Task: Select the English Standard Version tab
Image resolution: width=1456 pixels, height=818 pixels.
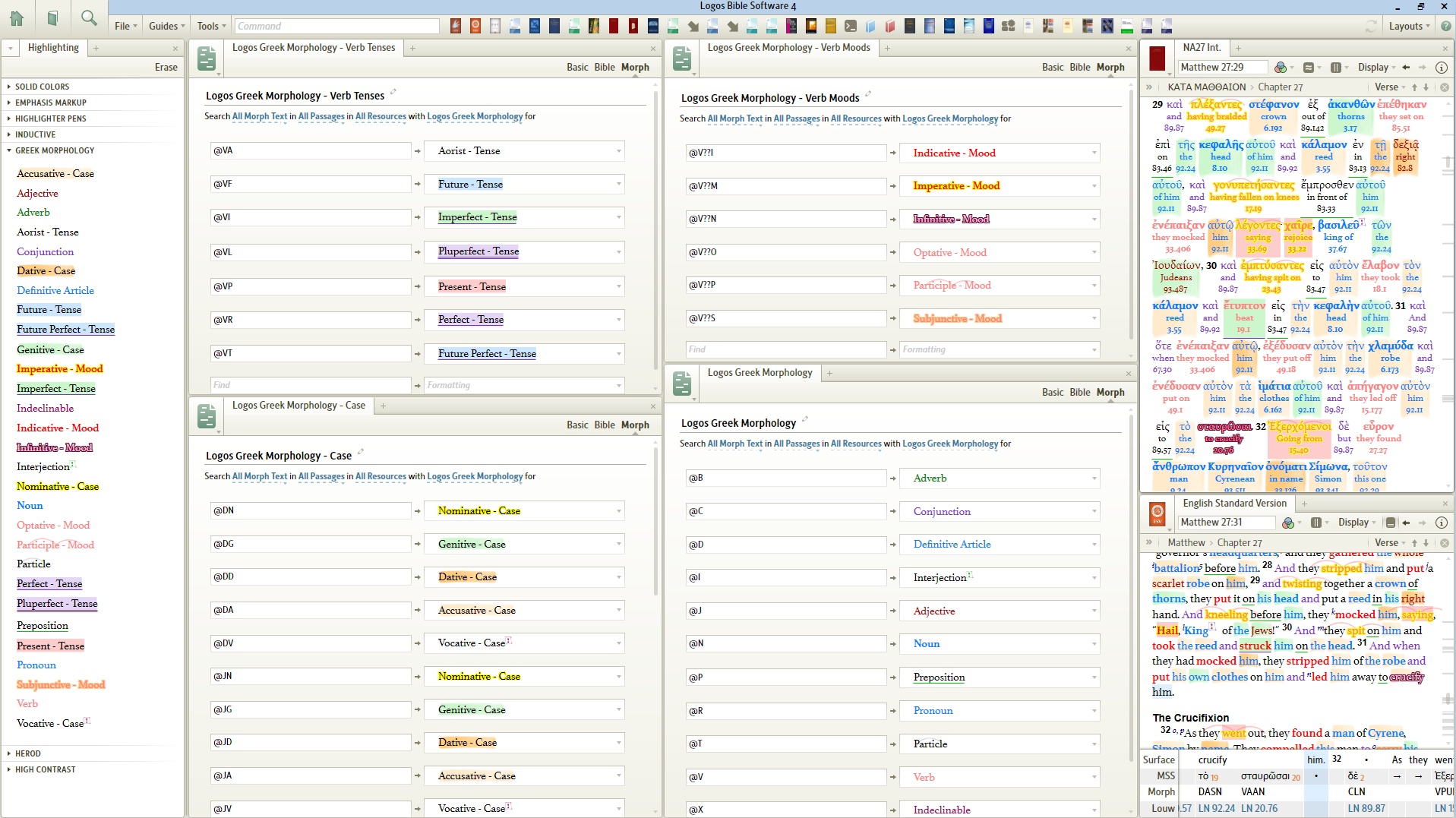Action: [1234, 504]
